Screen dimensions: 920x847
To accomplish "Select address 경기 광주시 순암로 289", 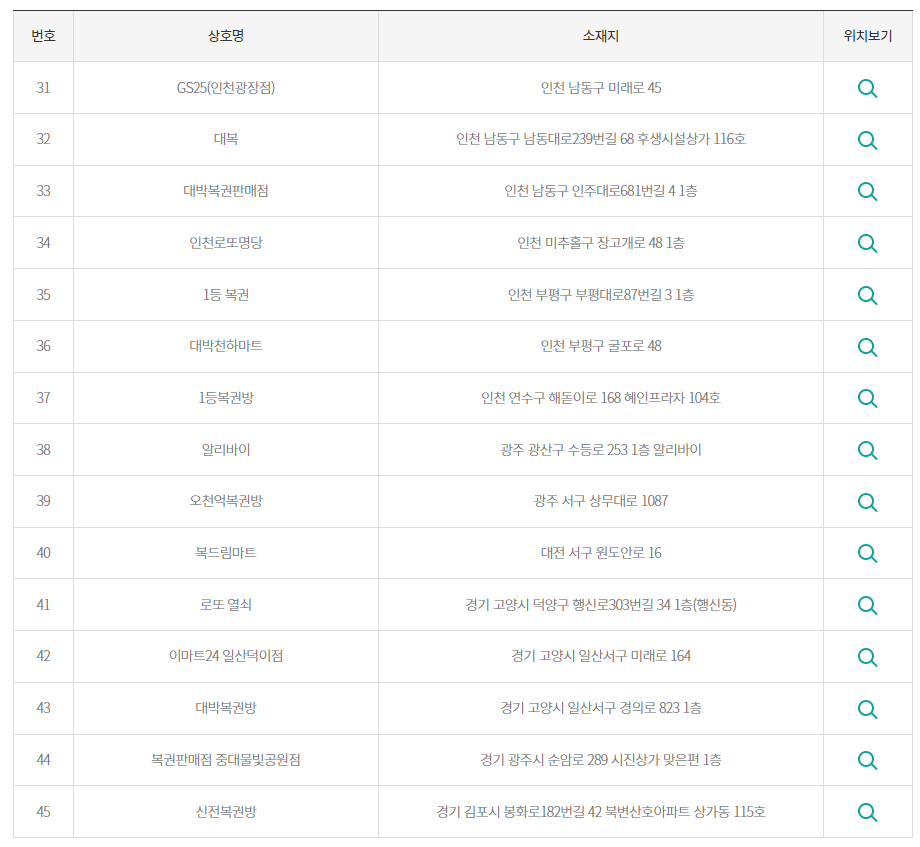I will pyautogui.click(x=544, y=760).
